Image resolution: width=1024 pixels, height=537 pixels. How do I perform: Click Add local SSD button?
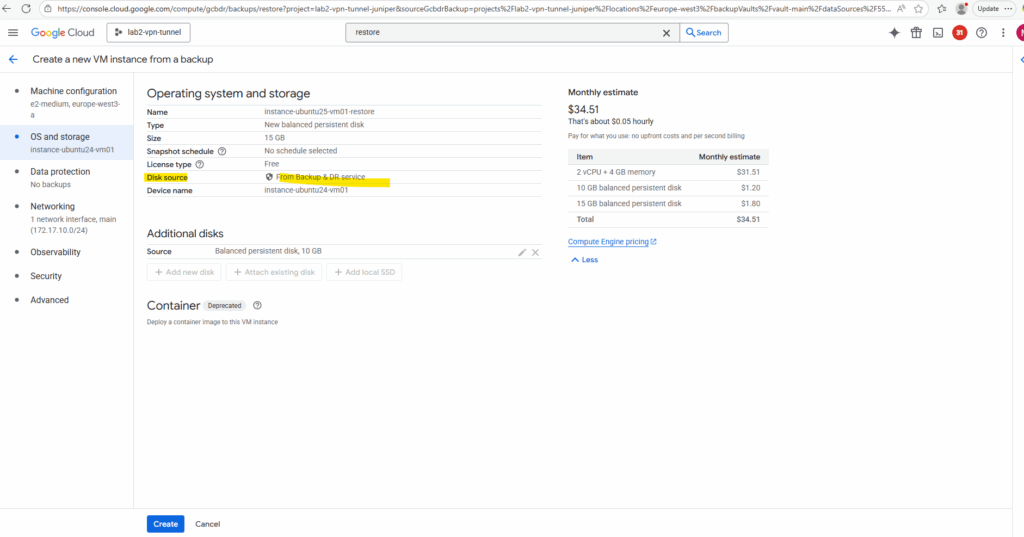(364, 272)
